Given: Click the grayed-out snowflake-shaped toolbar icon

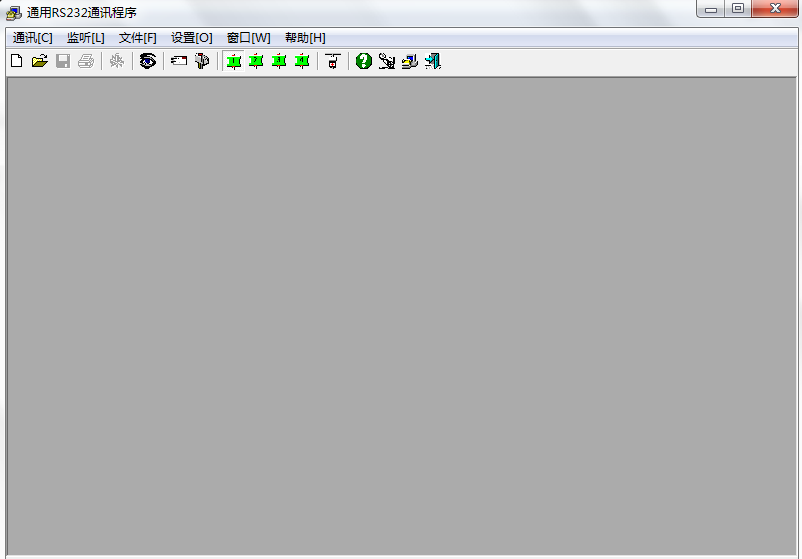Looking at the screenshot, I should [x=117, y=61].
